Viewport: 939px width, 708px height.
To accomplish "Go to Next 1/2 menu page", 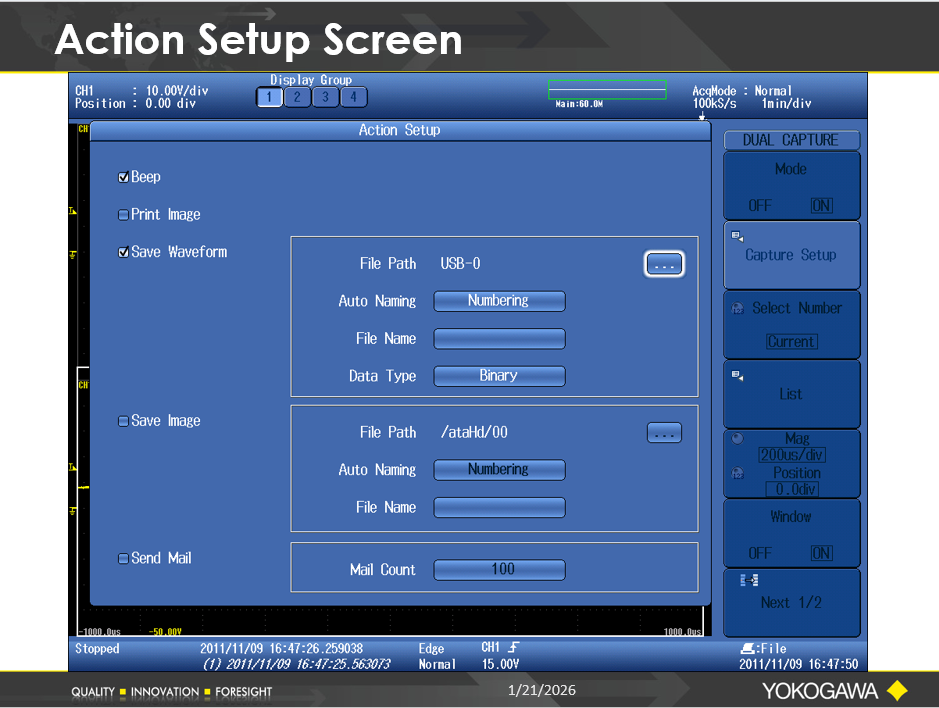I will pyautogui.click(x=790, y=602).
